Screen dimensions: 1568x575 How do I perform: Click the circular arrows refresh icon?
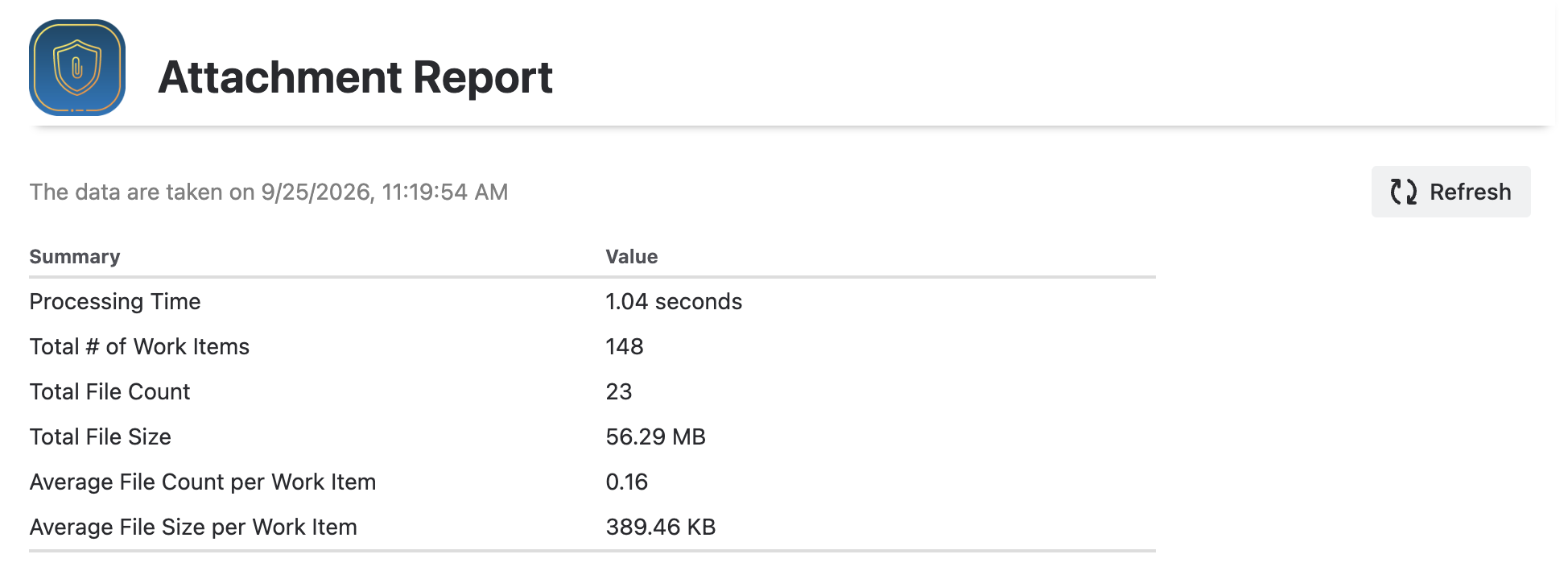point(1403,192)
